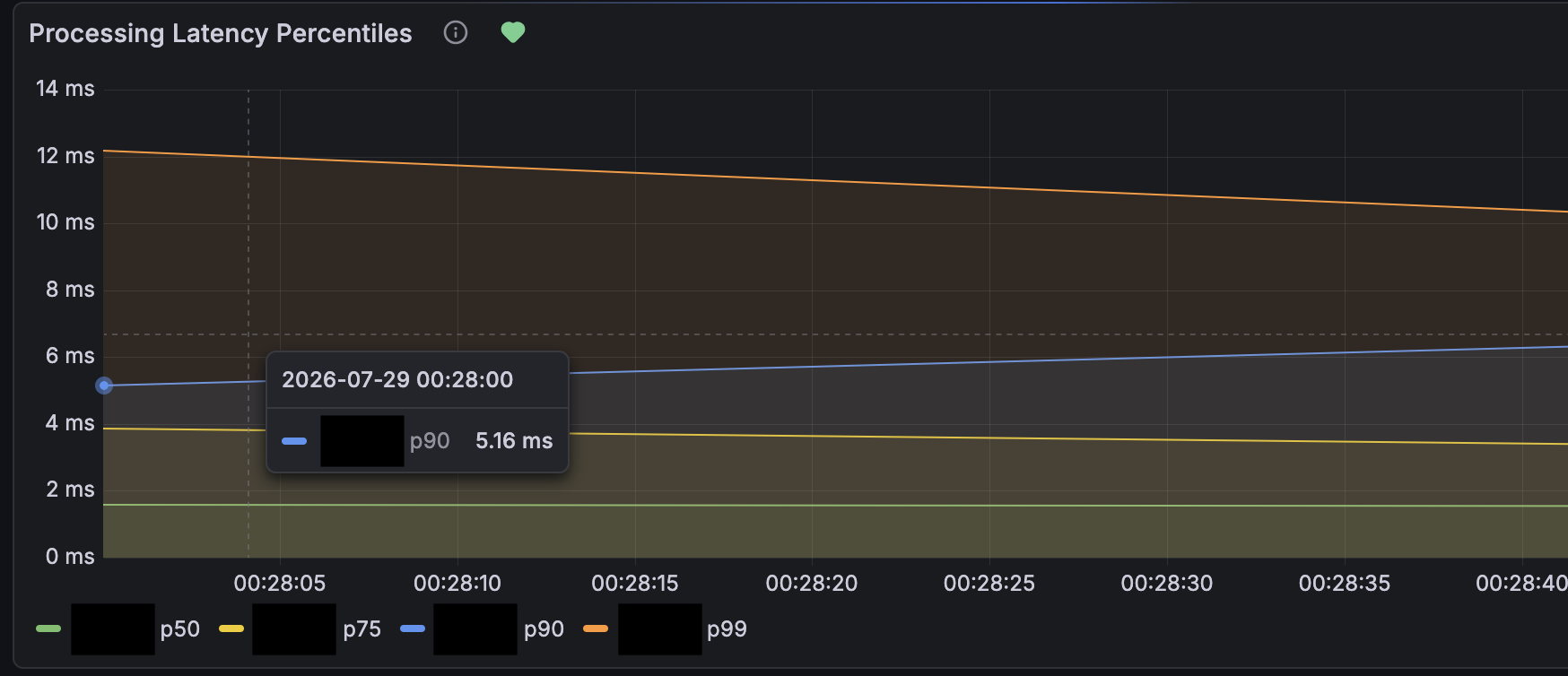Click the blue p90 legend color marker
1568x676 pixels.
click(x=413, y=629)
